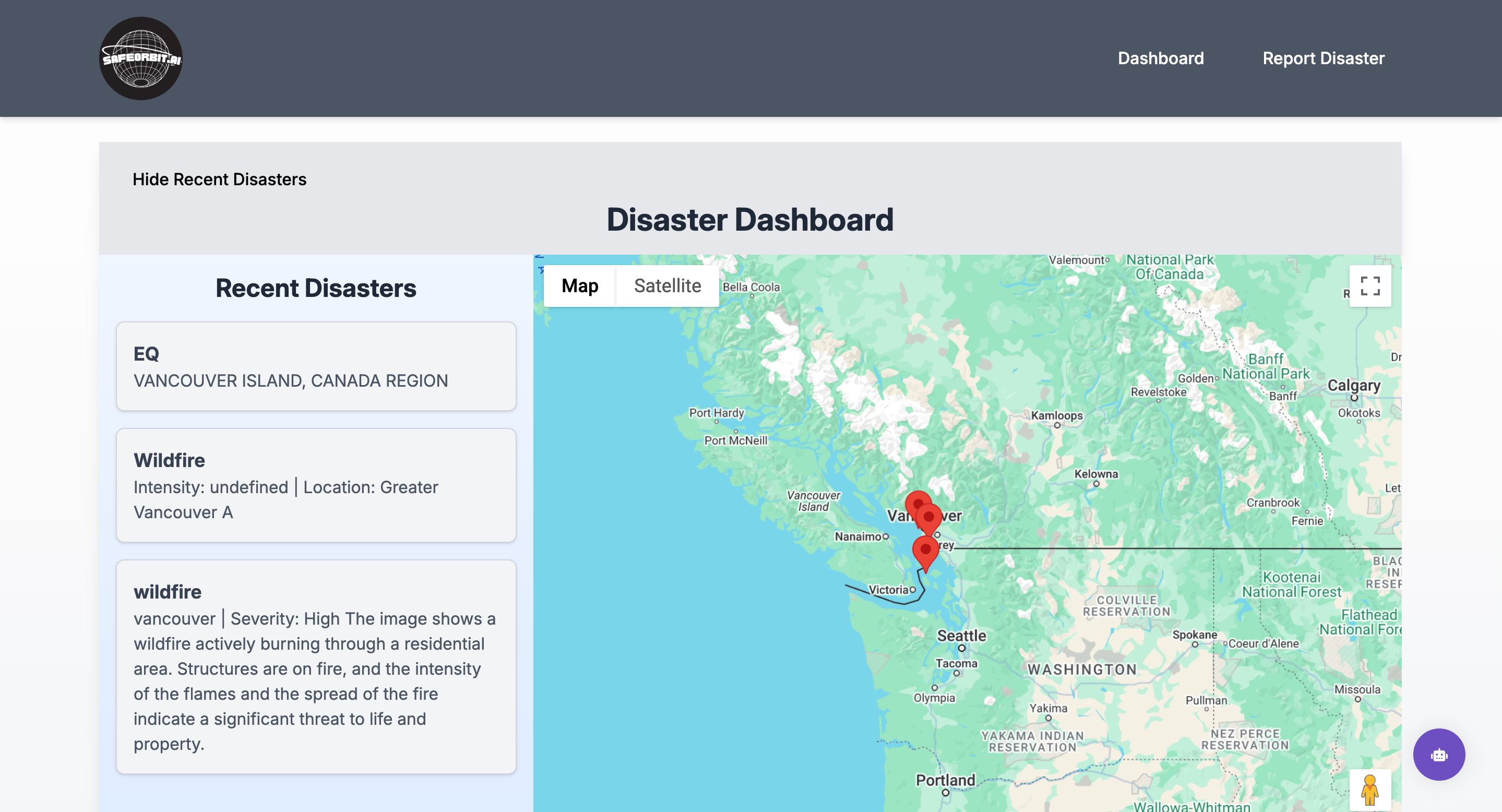Click the northernmost red map marker
The image size is (1502, 812).
[916, 501]
